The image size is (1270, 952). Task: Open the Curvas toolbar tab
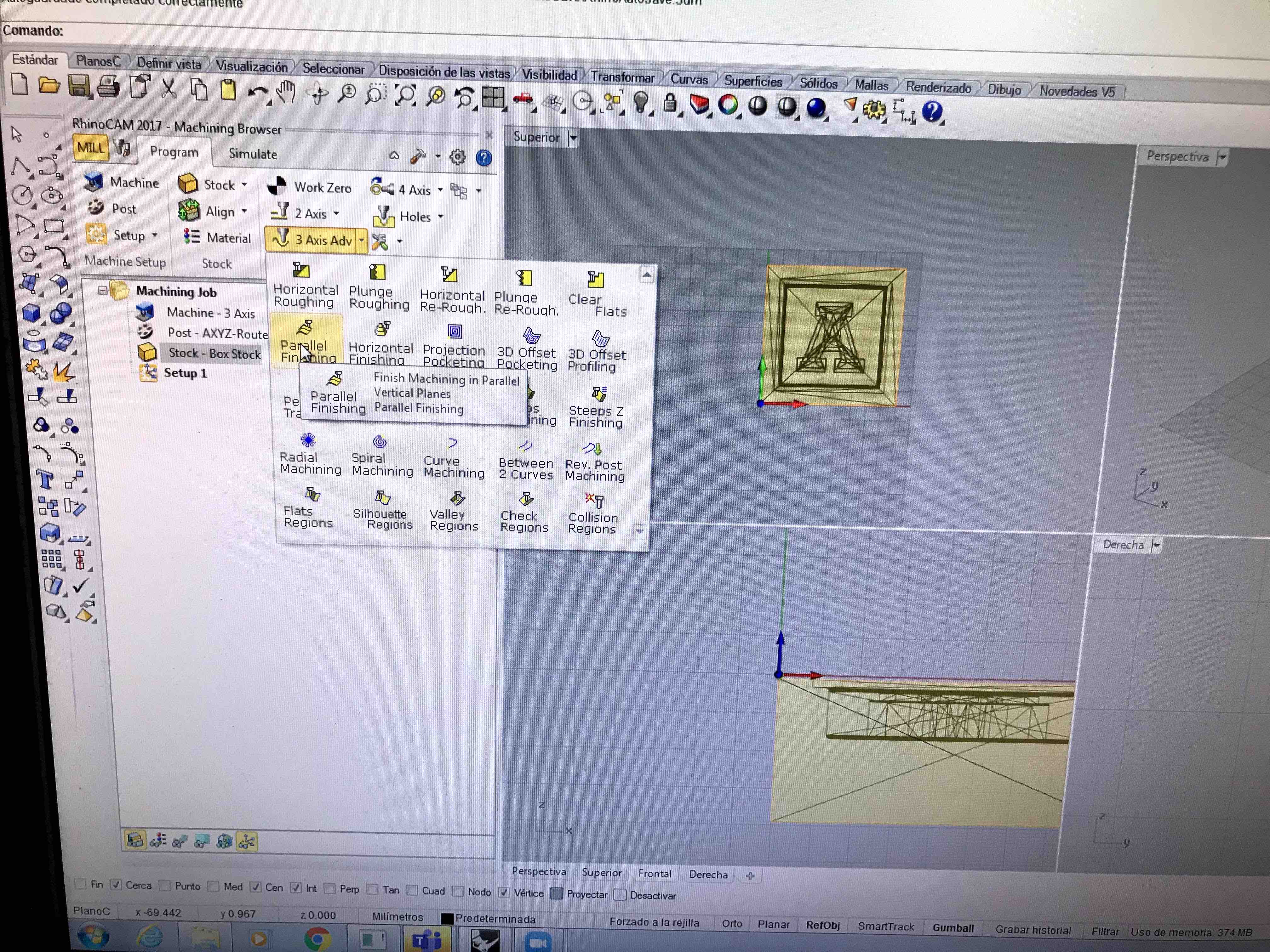click(x=689, y=79)
